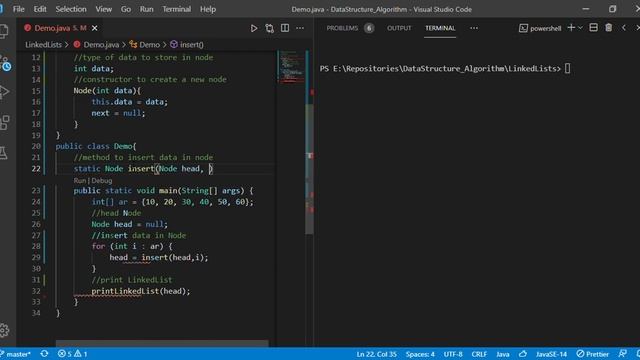Switch to the Output panel tab
Viewport: 640px width, 360px height.
399,28
